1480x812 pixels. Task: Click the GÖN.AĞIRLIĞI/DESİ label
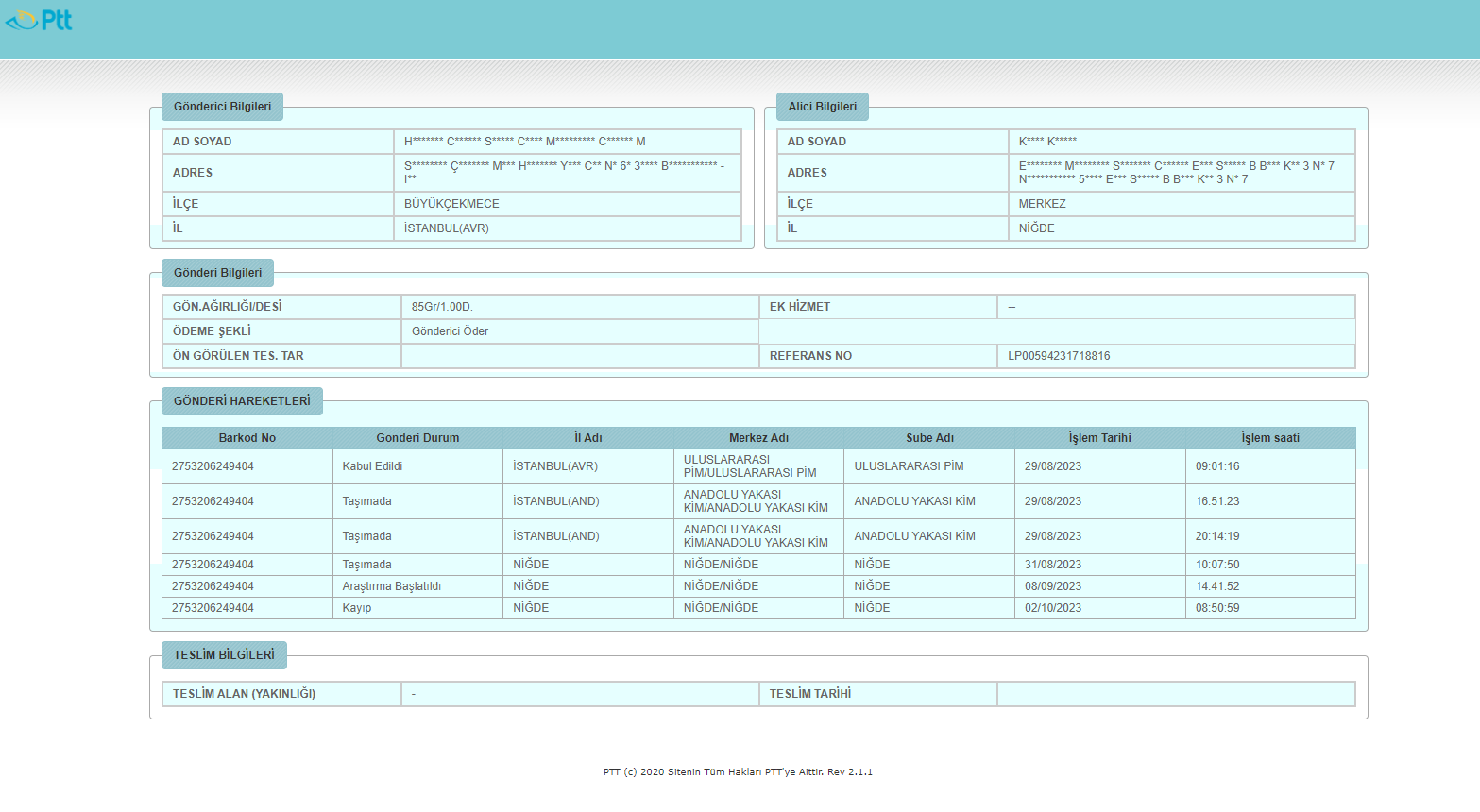[x=228, y=307]
